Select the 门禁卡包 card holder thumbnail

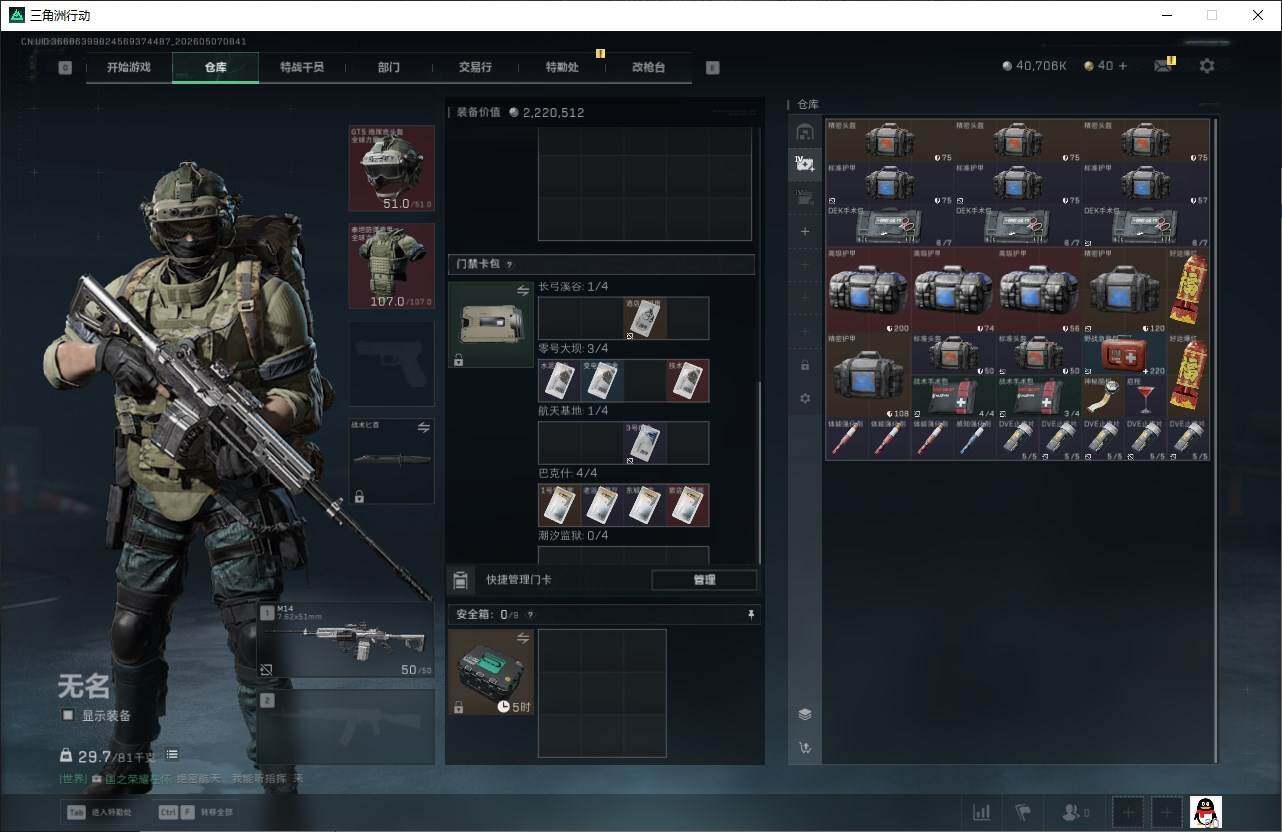491,324
